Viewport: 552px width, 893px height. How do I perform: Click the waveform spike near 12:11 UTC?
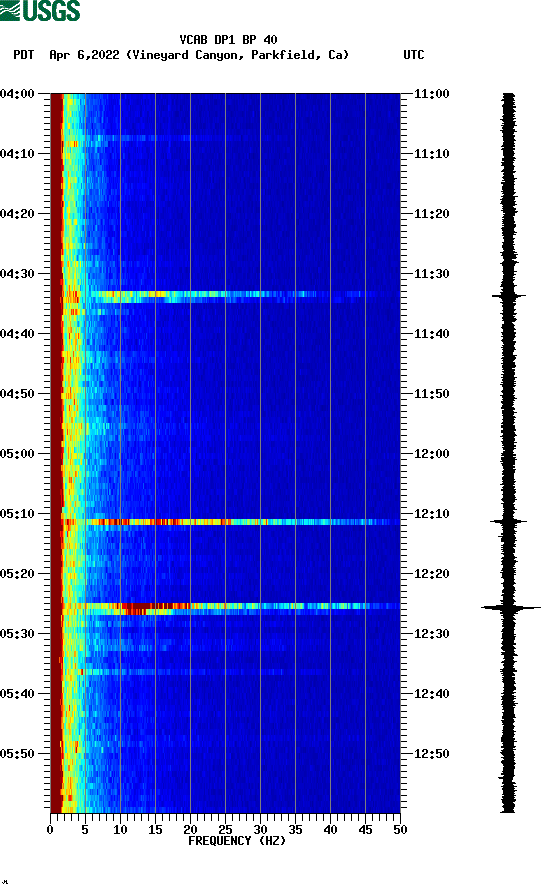click(509, 521)
